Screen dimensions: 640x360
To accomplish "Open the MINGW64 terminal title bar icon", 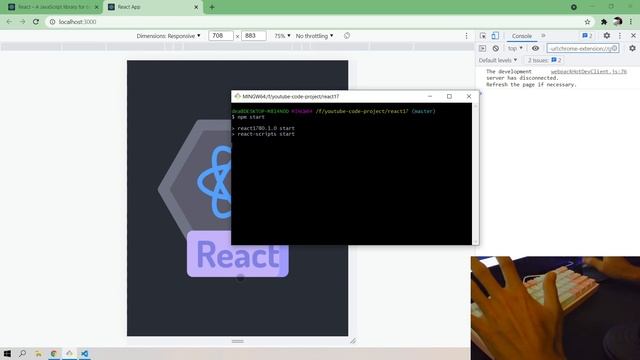I will point(237,96).
